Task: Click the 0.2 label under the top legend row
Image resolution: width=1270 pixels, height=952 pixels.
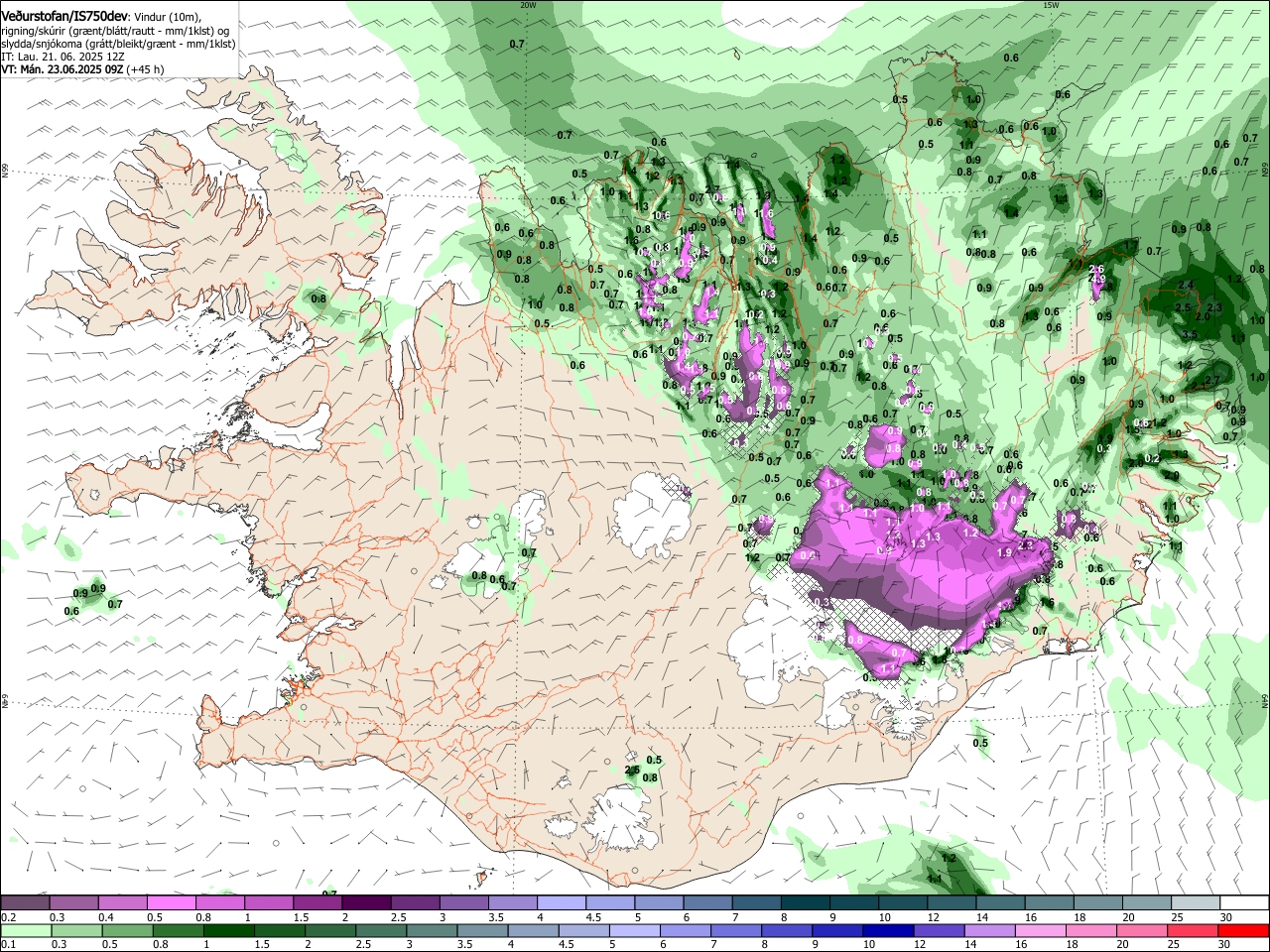Action: tap(7, 916)
